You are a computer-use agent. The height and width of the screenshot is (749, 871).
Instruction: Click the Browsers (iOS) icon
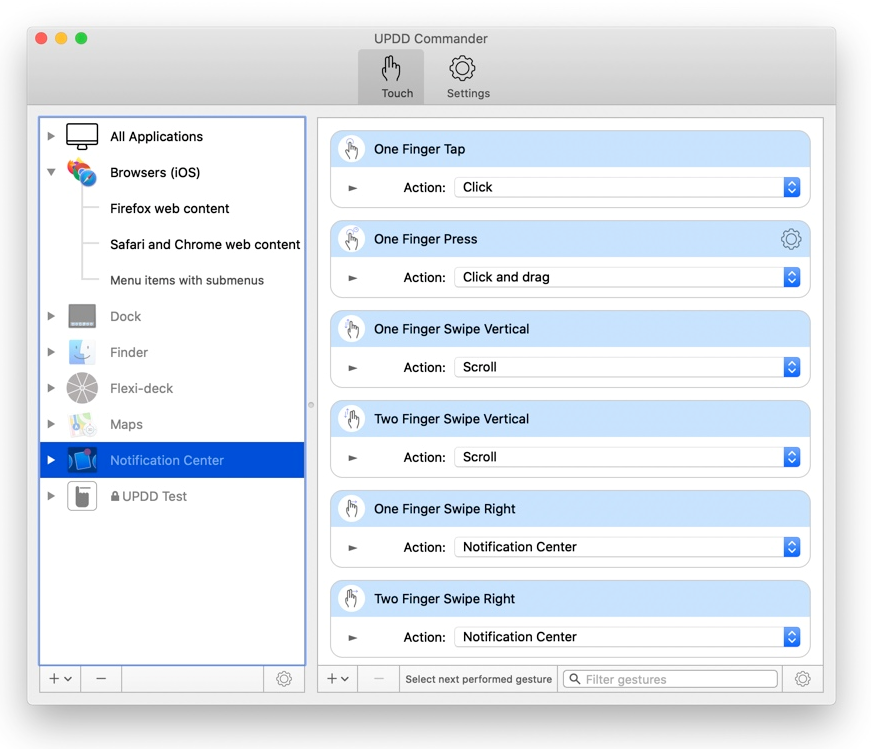82,172
